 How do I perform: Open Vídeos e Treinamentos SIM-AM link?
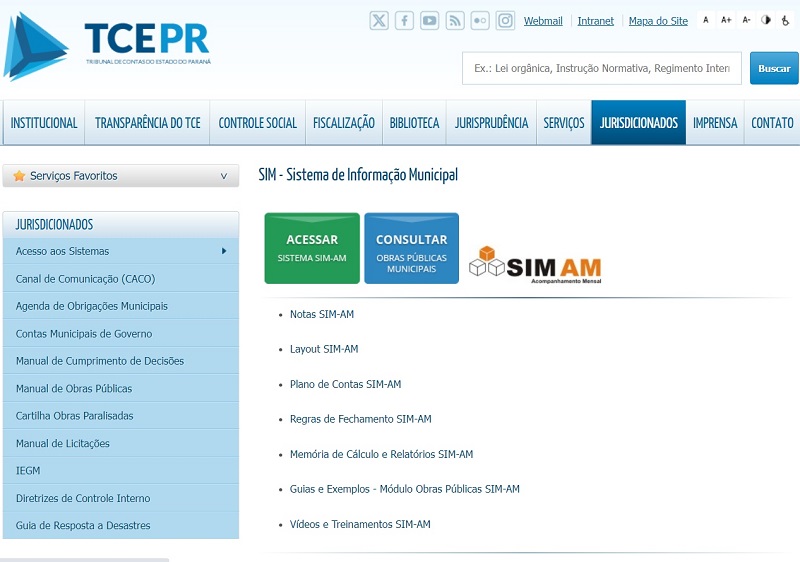[x=360, y=524]
